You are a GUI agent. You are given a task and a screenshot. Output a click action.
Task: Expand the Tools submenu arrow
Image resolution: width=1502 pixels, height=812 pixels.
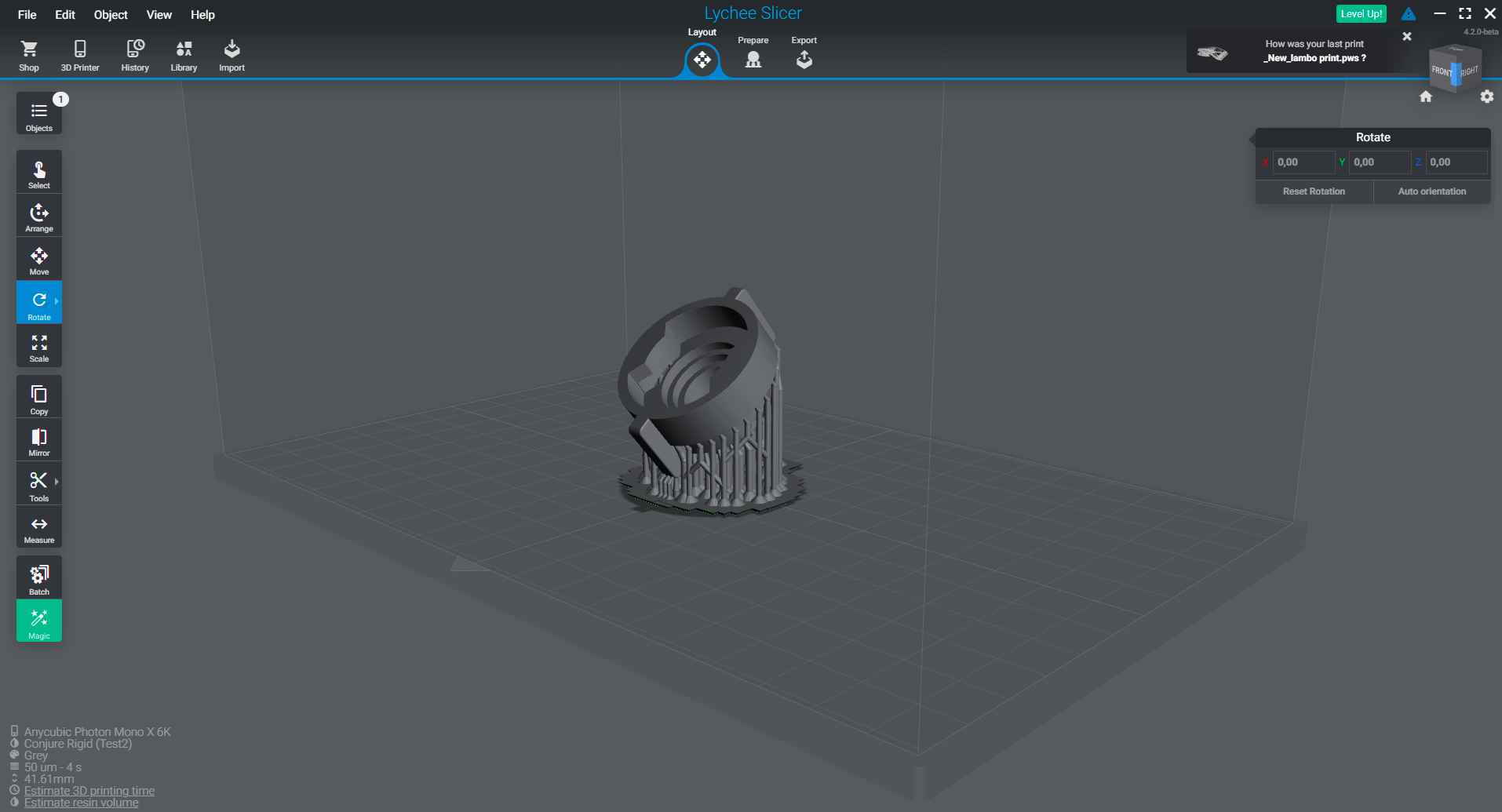tap(57, 482)
